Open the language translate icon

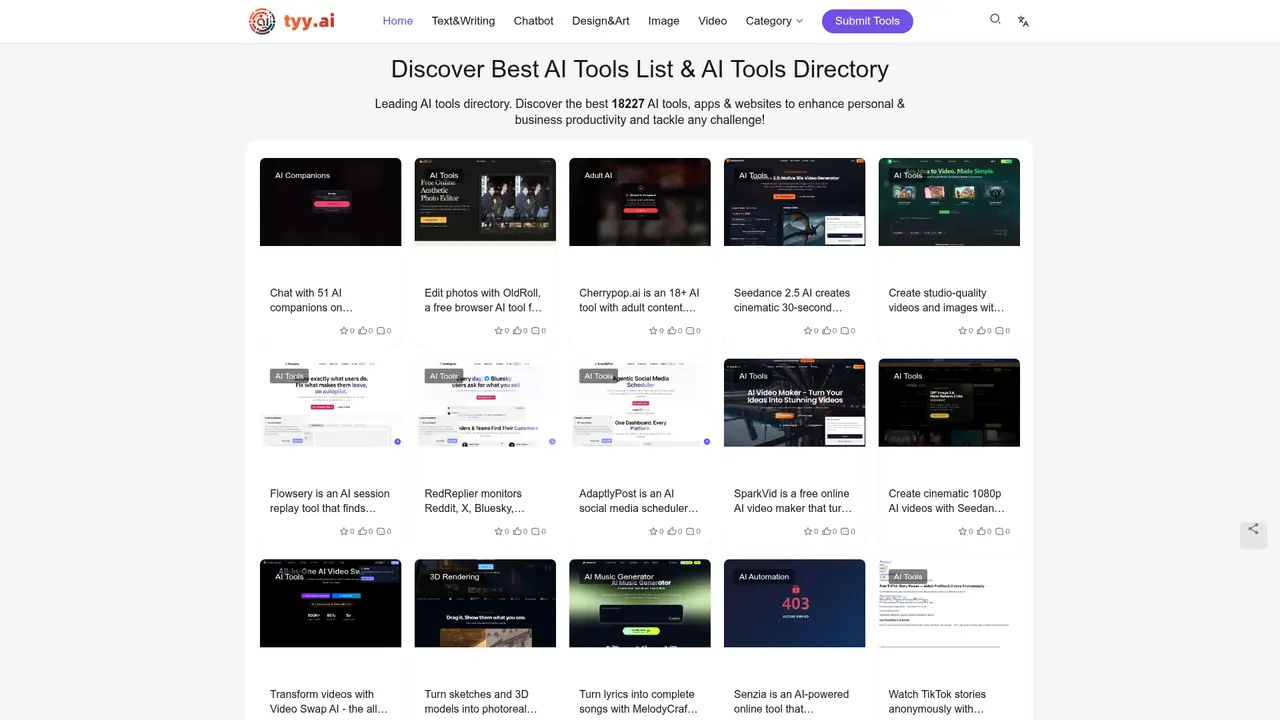tap(1023, 21)
